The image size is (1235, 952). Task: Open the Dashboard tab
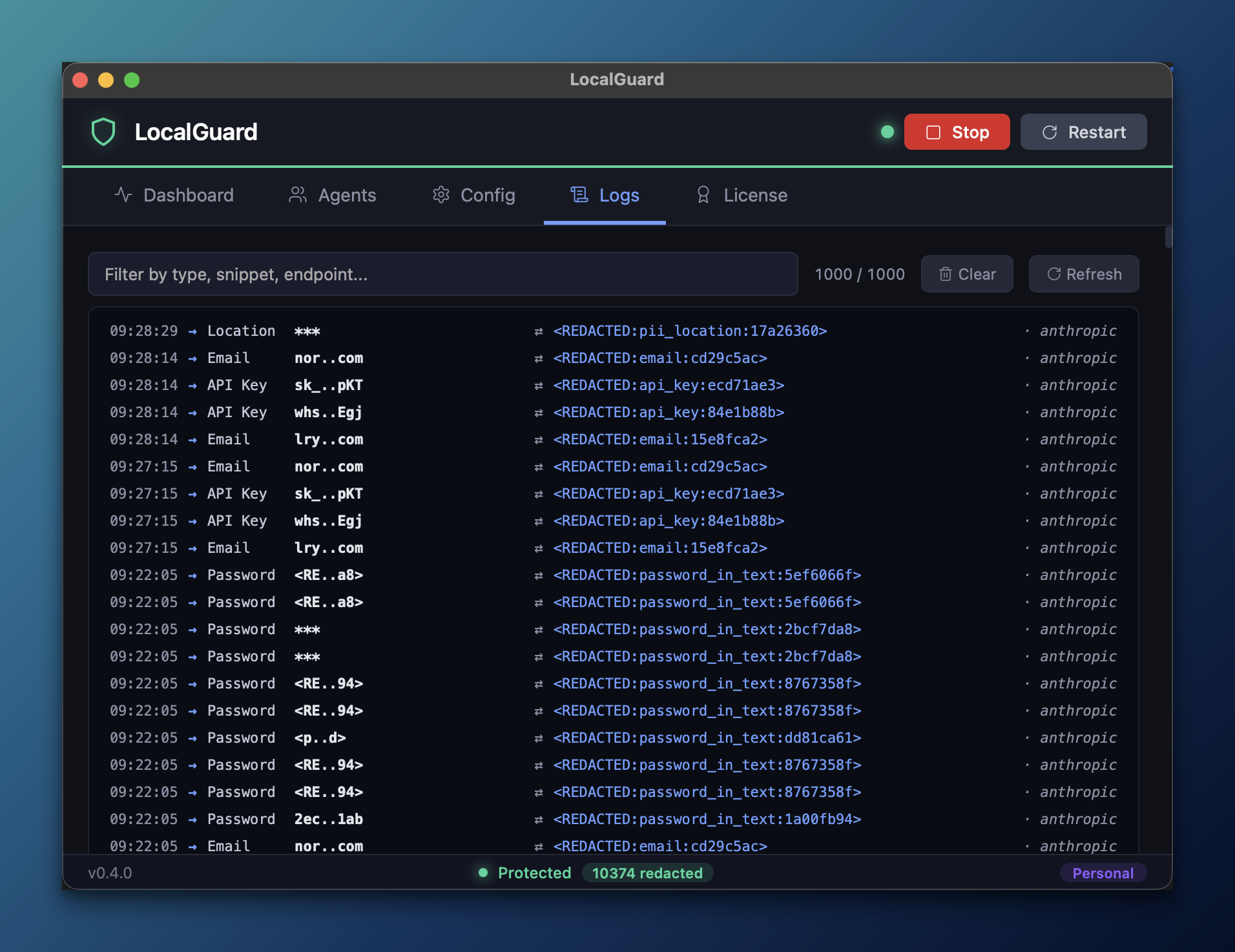pyautogui.click(x=174, y=195)
